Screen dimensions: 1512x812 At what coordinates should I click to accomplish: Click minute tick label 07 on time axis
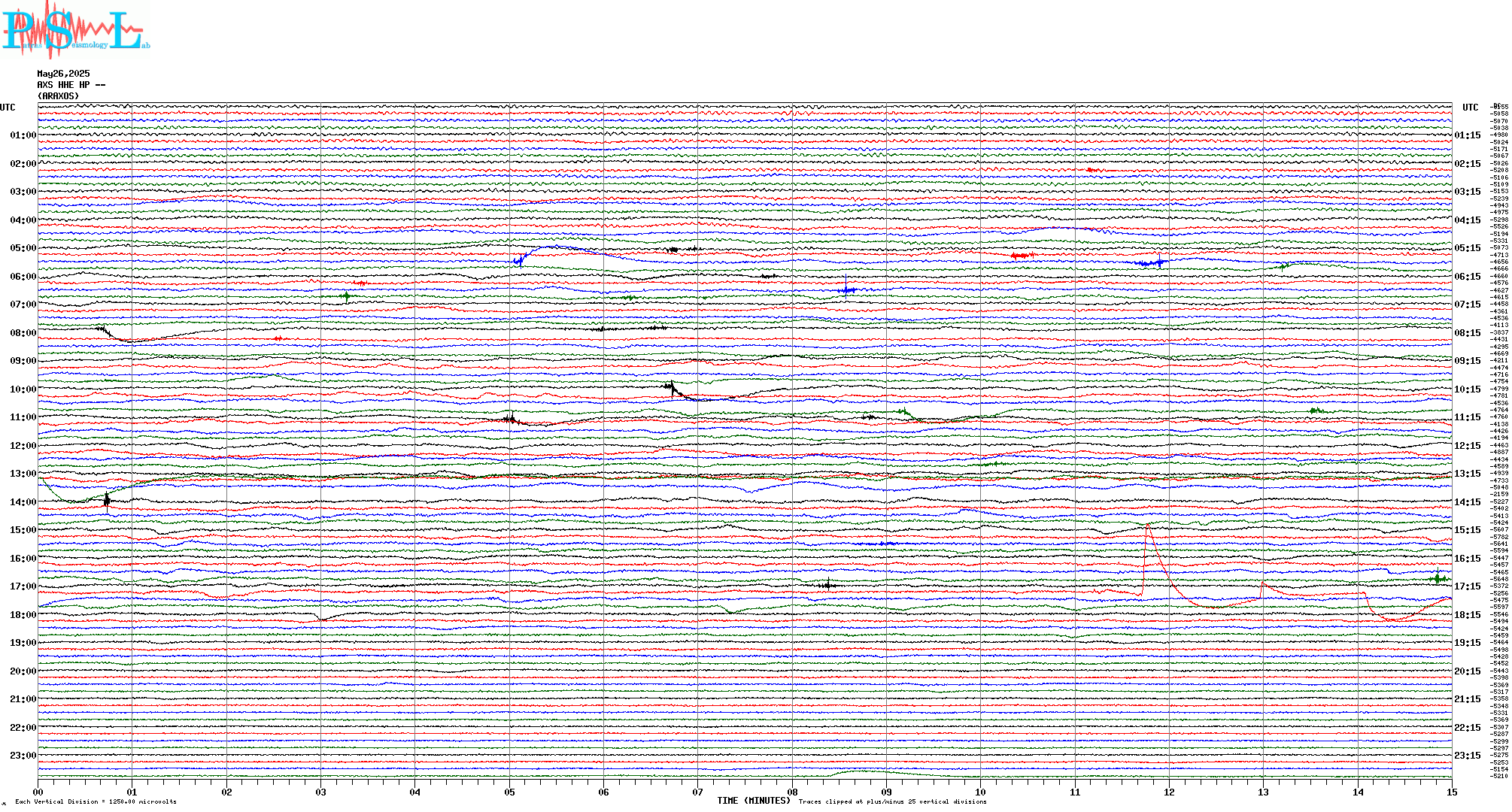697,792
